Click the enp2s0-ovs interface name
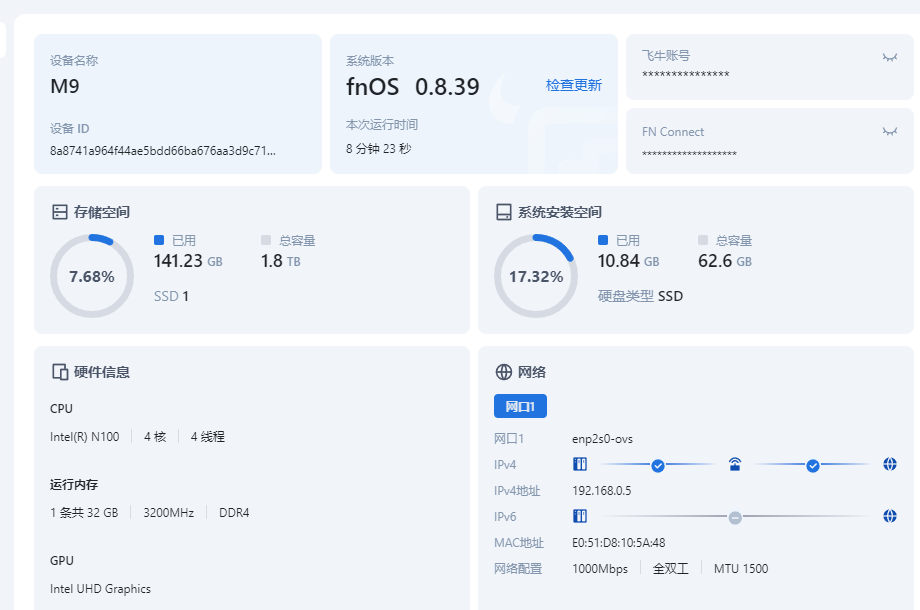This screenshot has height=610, width=920. 603,439
